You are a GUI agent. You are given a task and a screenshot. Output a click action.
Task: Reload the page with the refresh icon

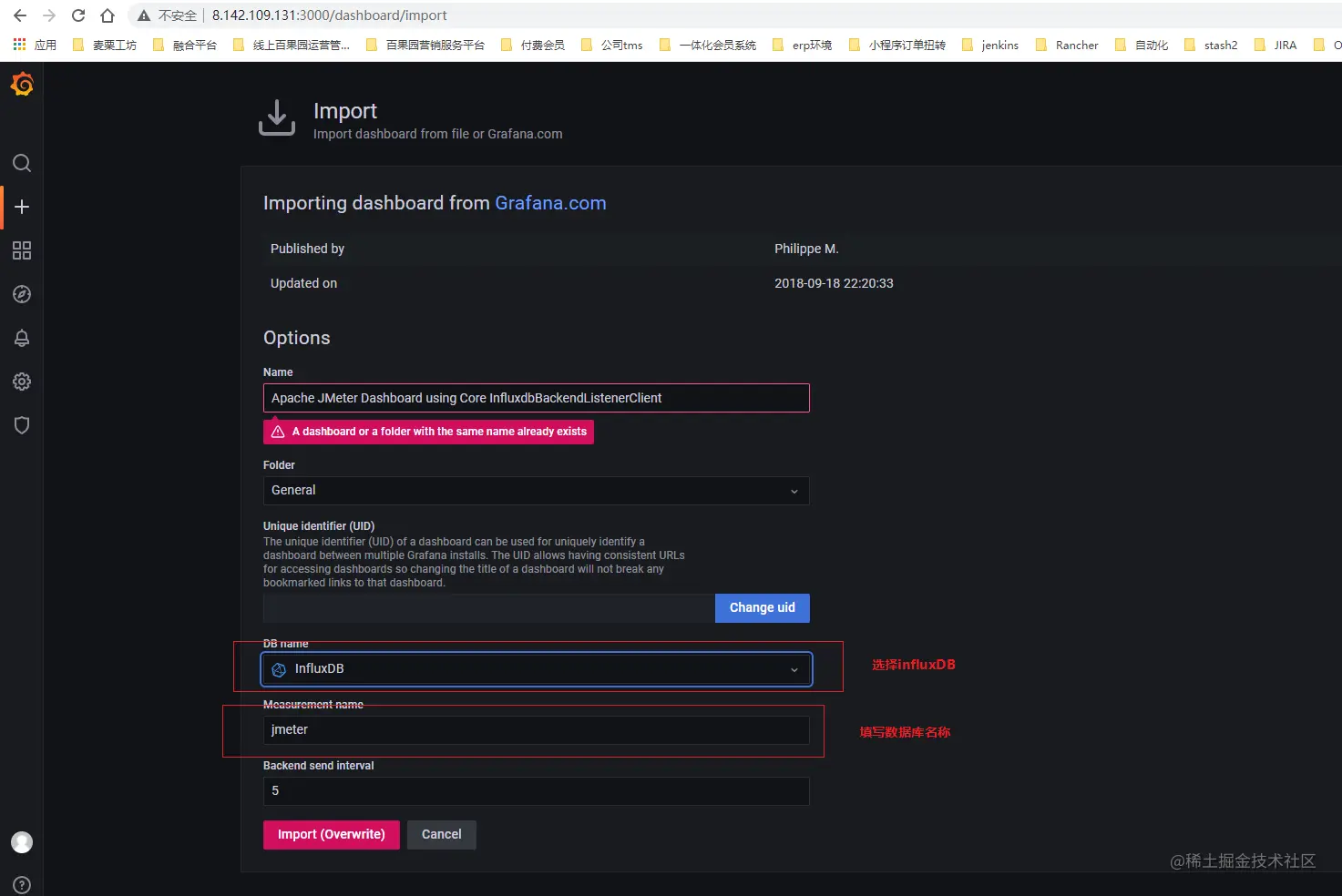[78, 15]
